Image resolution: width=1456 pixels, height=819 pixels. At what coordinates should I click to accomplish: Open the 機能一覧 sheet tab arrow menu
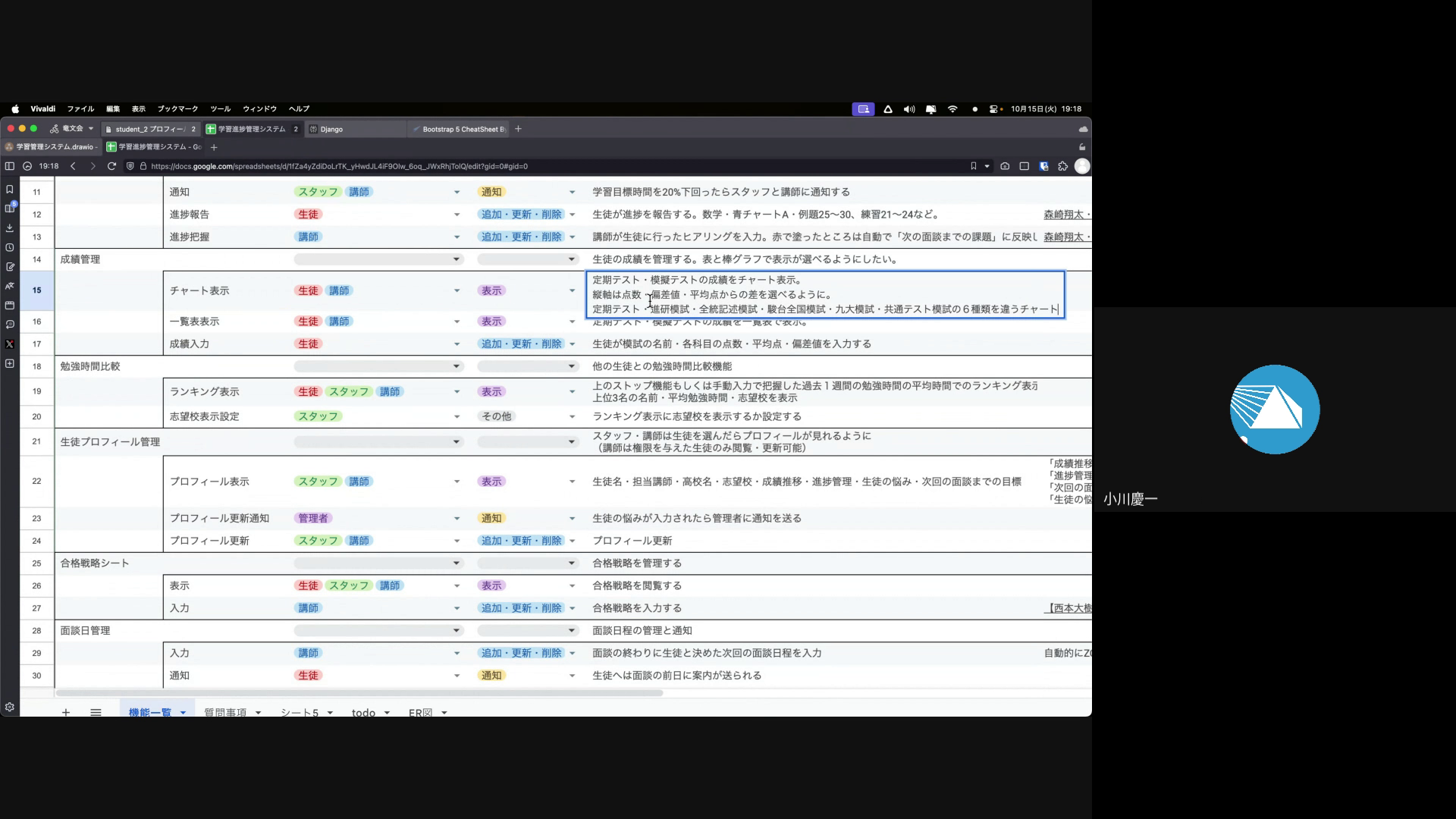(x=183, y=713)
